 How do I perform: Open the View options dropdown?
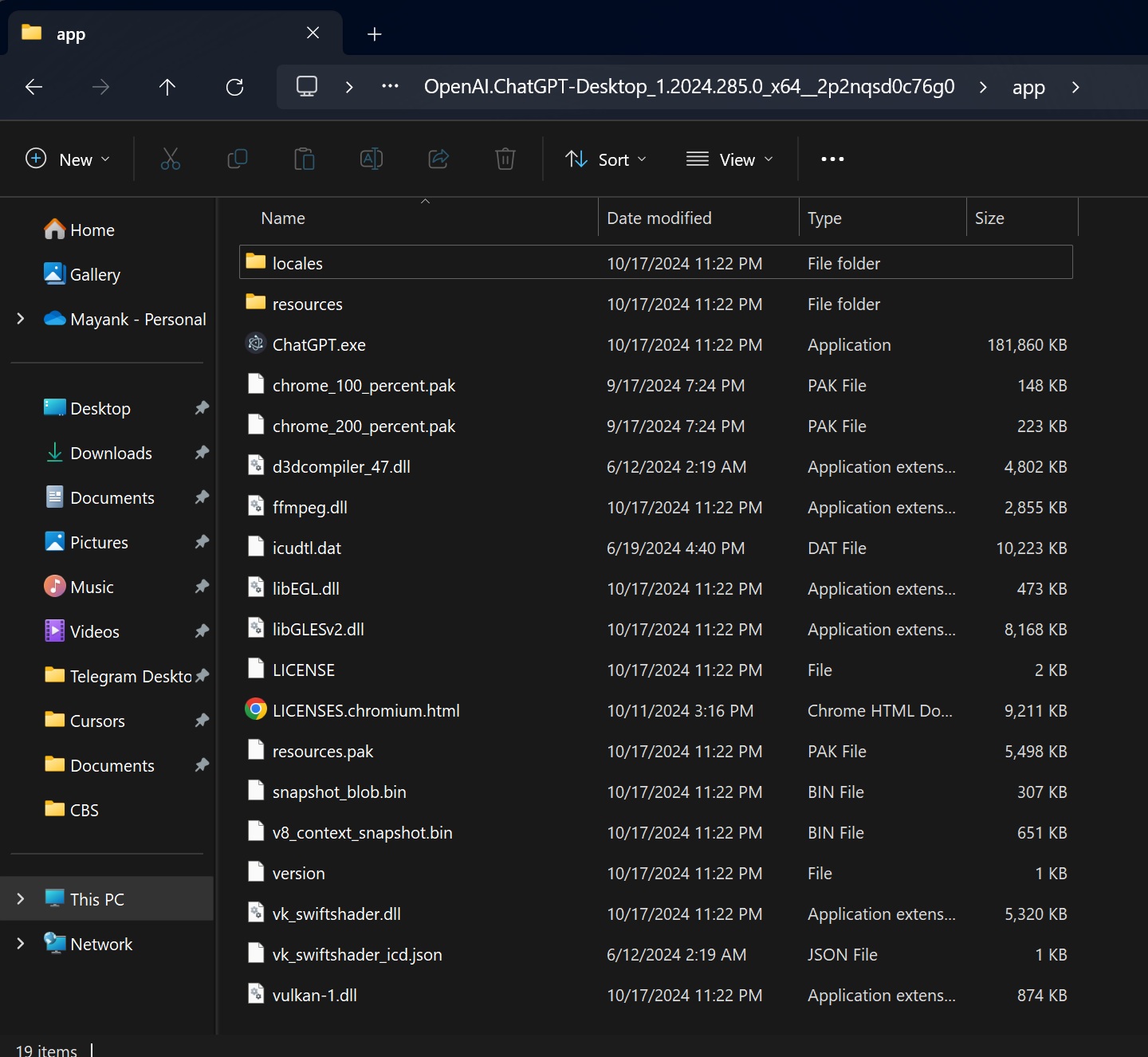729,159
